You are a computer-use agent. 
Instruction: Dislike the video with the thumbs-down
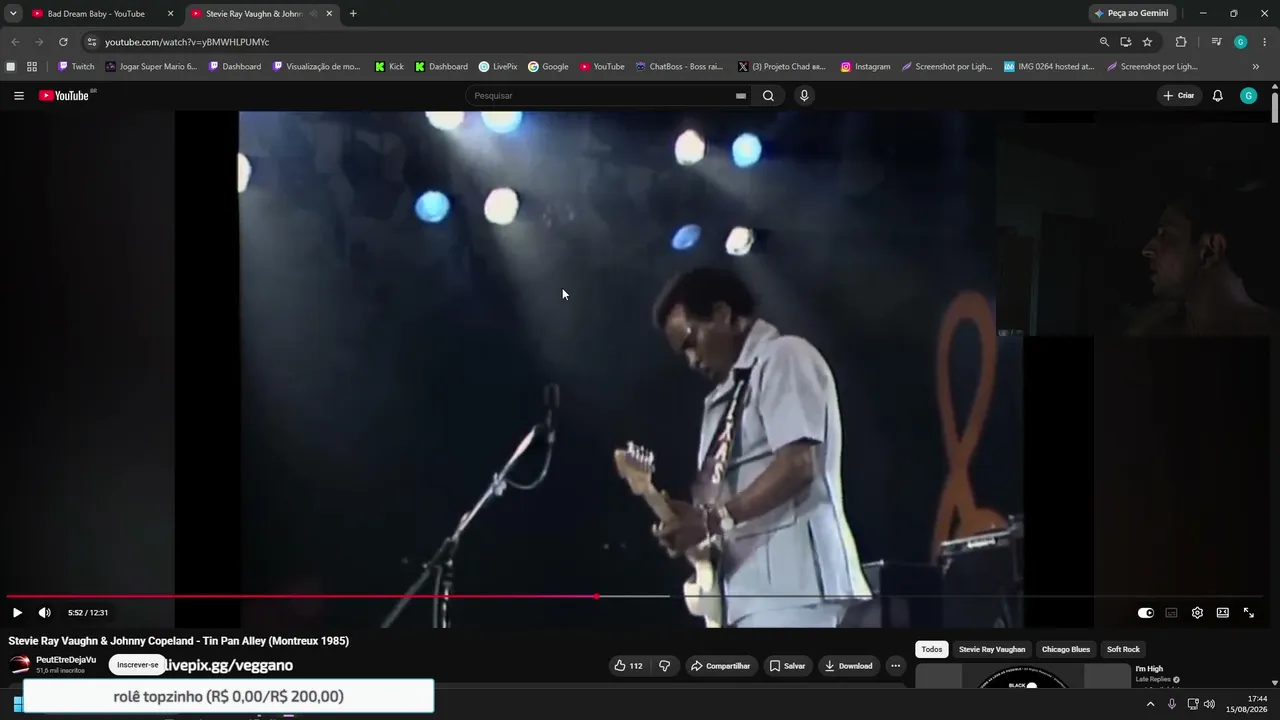664,666
